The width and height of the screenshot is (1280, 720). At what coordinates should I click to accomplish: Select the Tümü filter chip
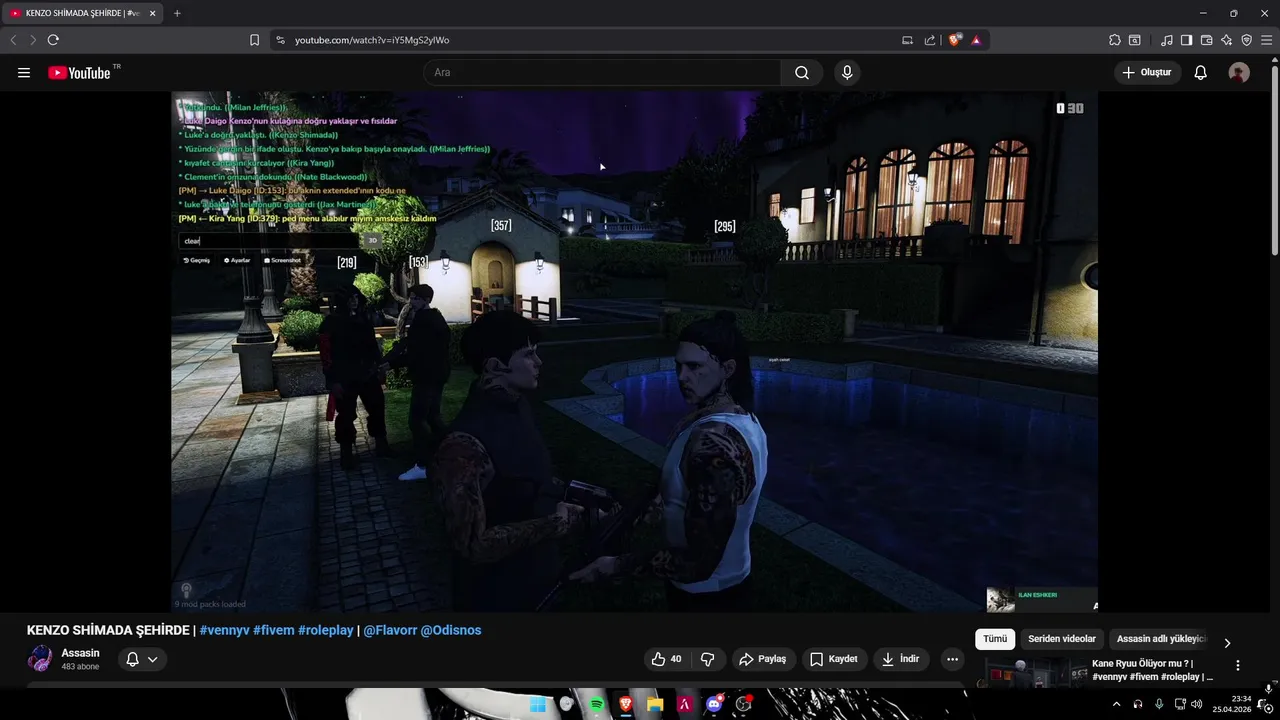(x=995, y=639)
